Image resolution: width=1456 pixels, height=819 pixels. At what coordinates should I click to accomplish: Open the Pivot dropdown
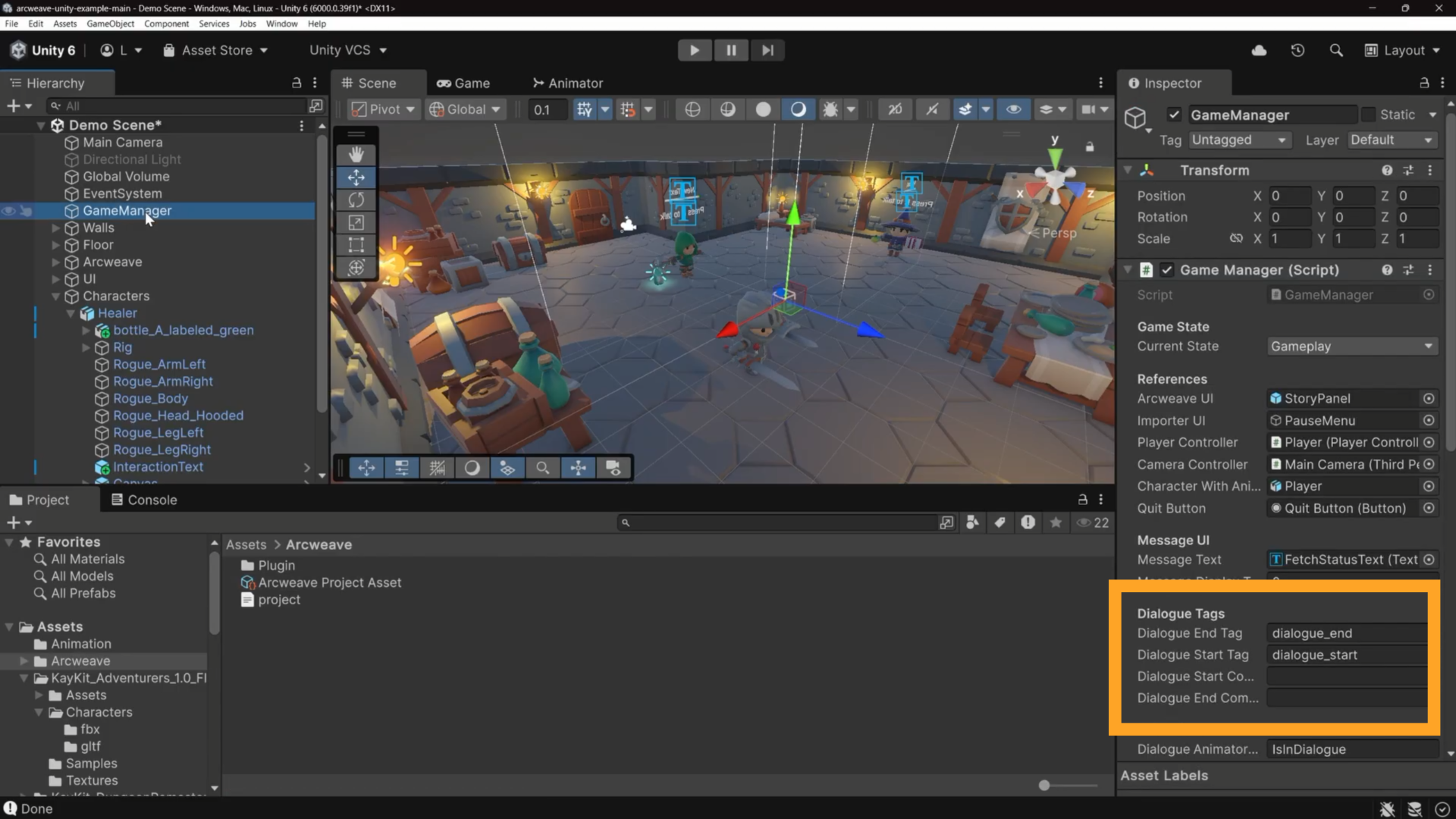coord(383,109)
